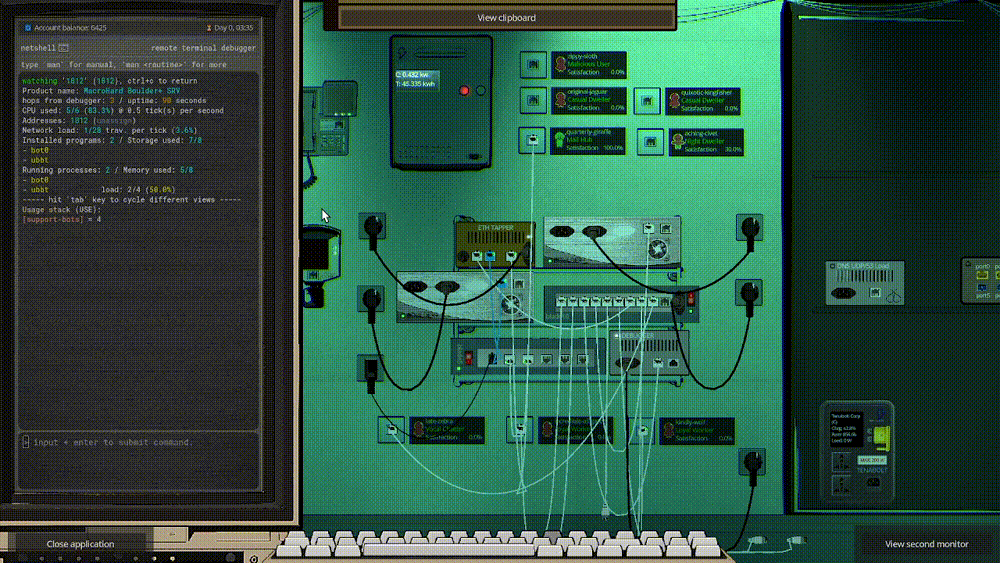Click wall port beside kindly-wolf card
The height and width of the screenshot is (563, 1000).
(x=642, y=431)
